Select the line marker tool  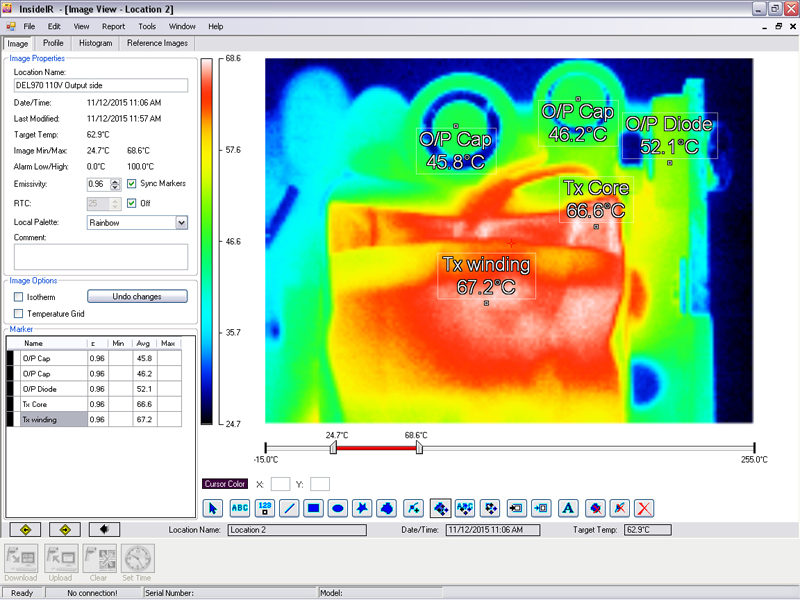click(289, 509)
